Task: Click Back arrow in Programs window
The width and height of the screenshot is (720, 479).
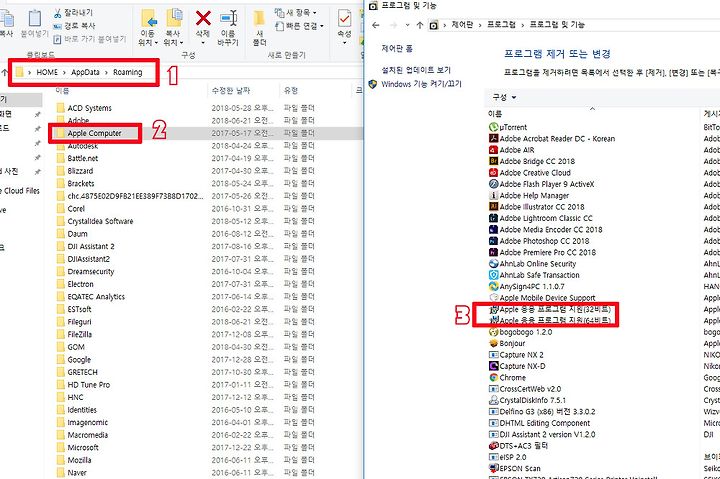Action: pyautogui.click(x=376, y=25)
